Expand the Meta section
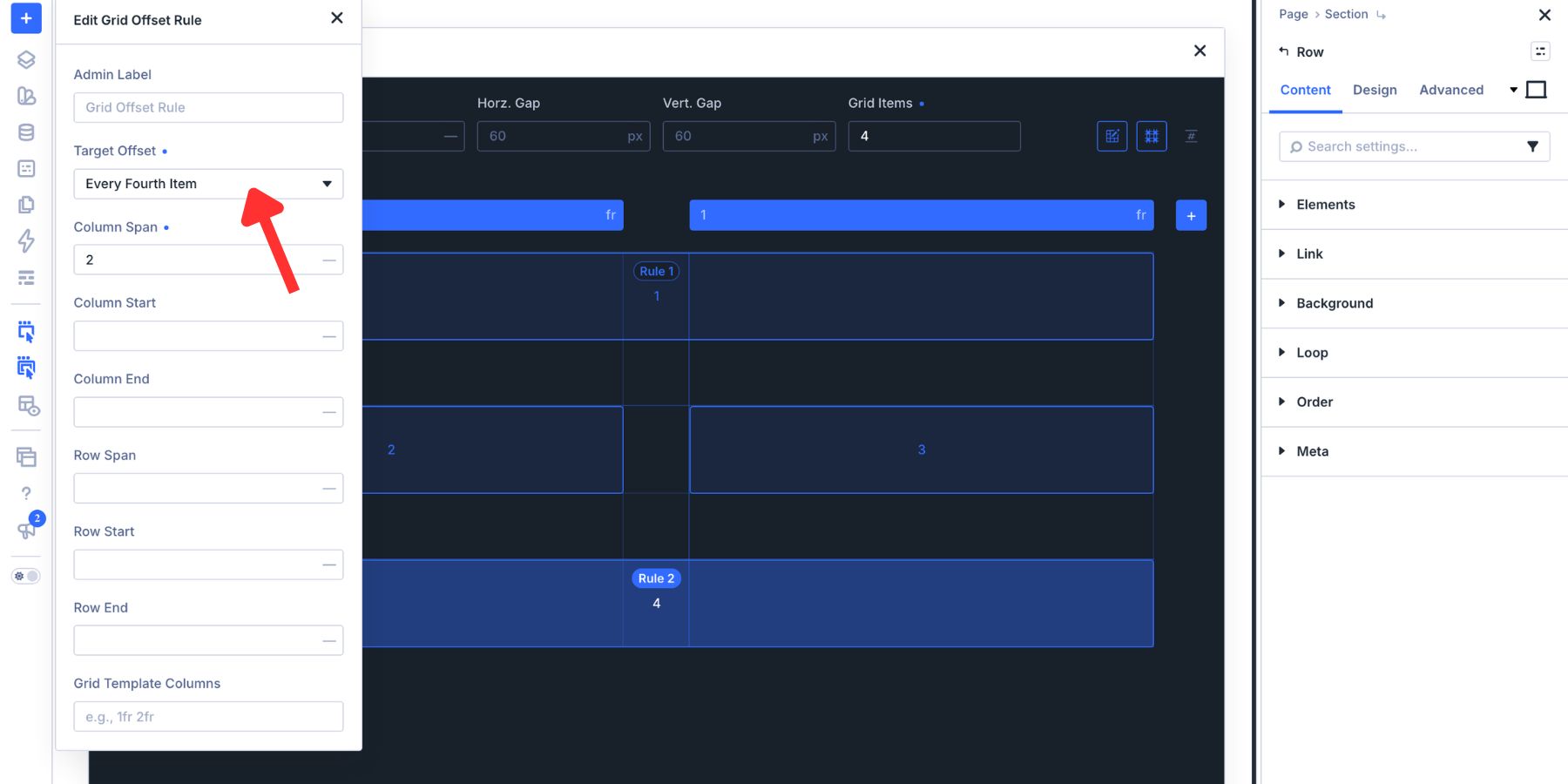The height and width of the screenshot is (784, 1568). pyautogui.click(x=1415, y=451)
